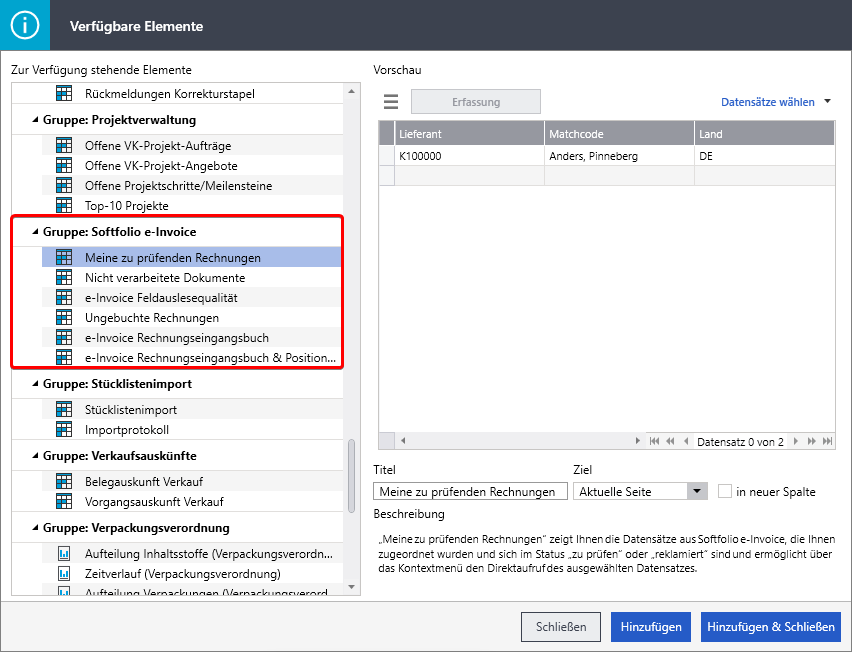Collapse Gruppe: Projektverwaltung

[35, 120]
